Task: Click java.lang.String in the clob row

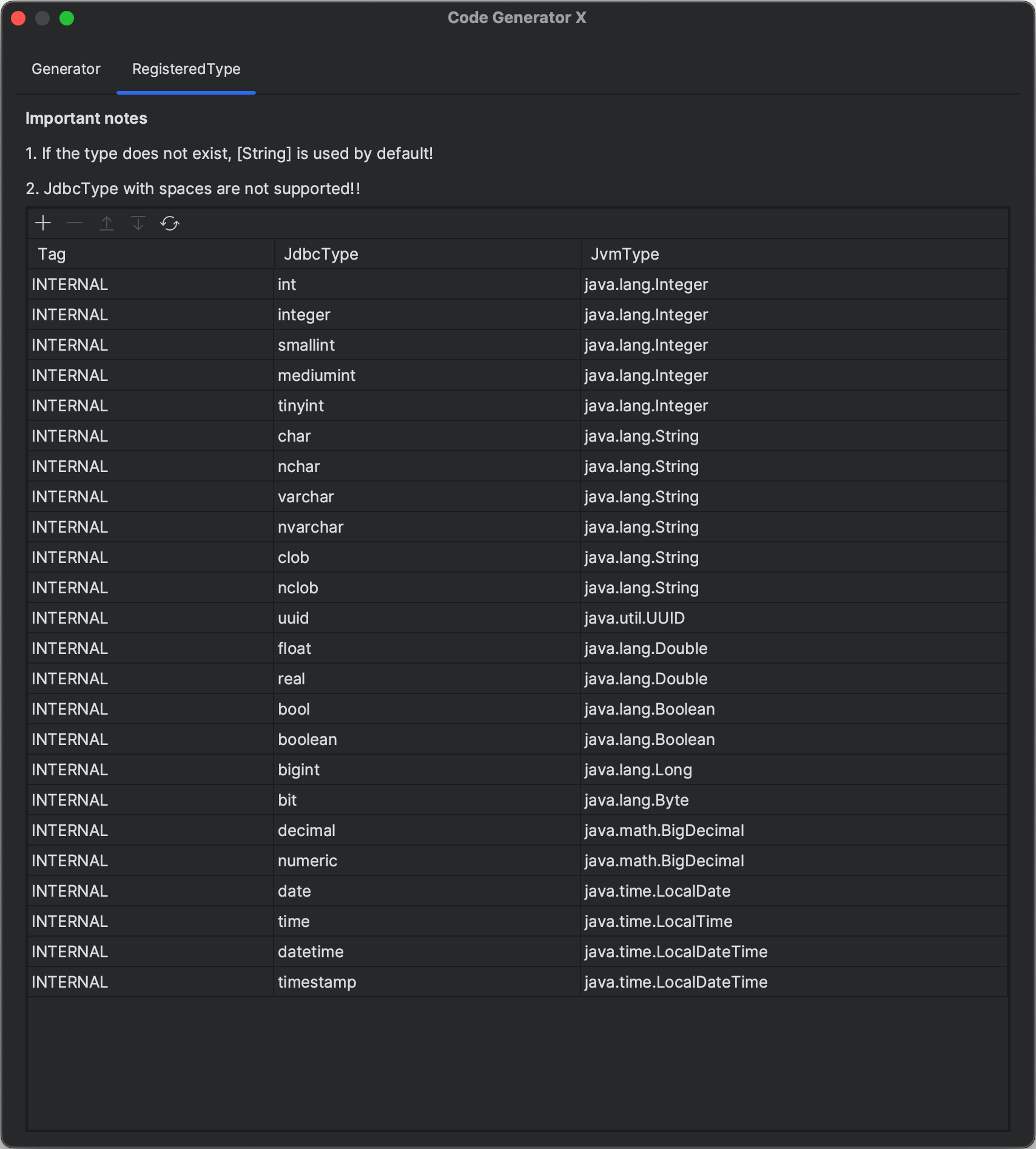Action: coord(794,558)
